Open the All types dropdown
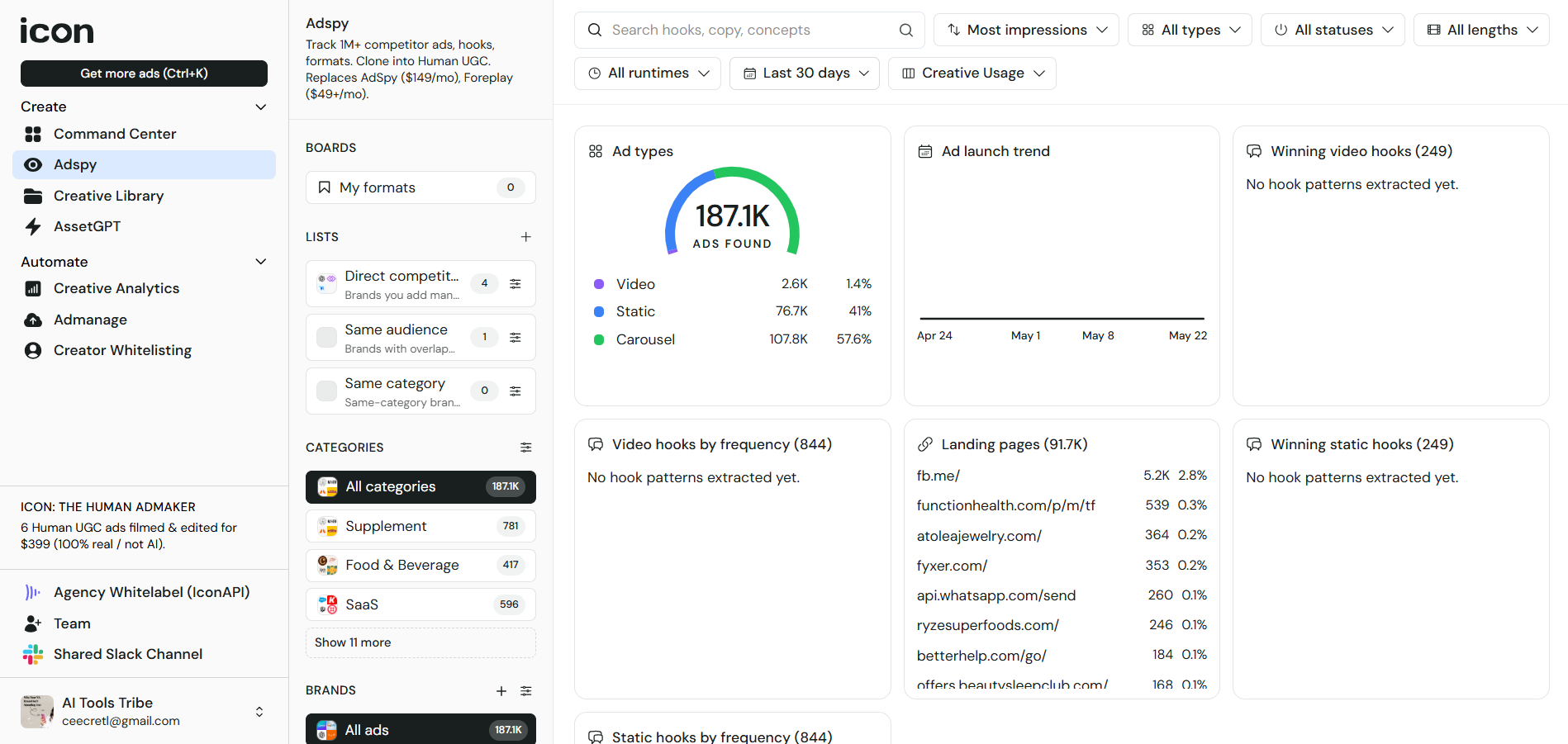 coord(1190,30)
